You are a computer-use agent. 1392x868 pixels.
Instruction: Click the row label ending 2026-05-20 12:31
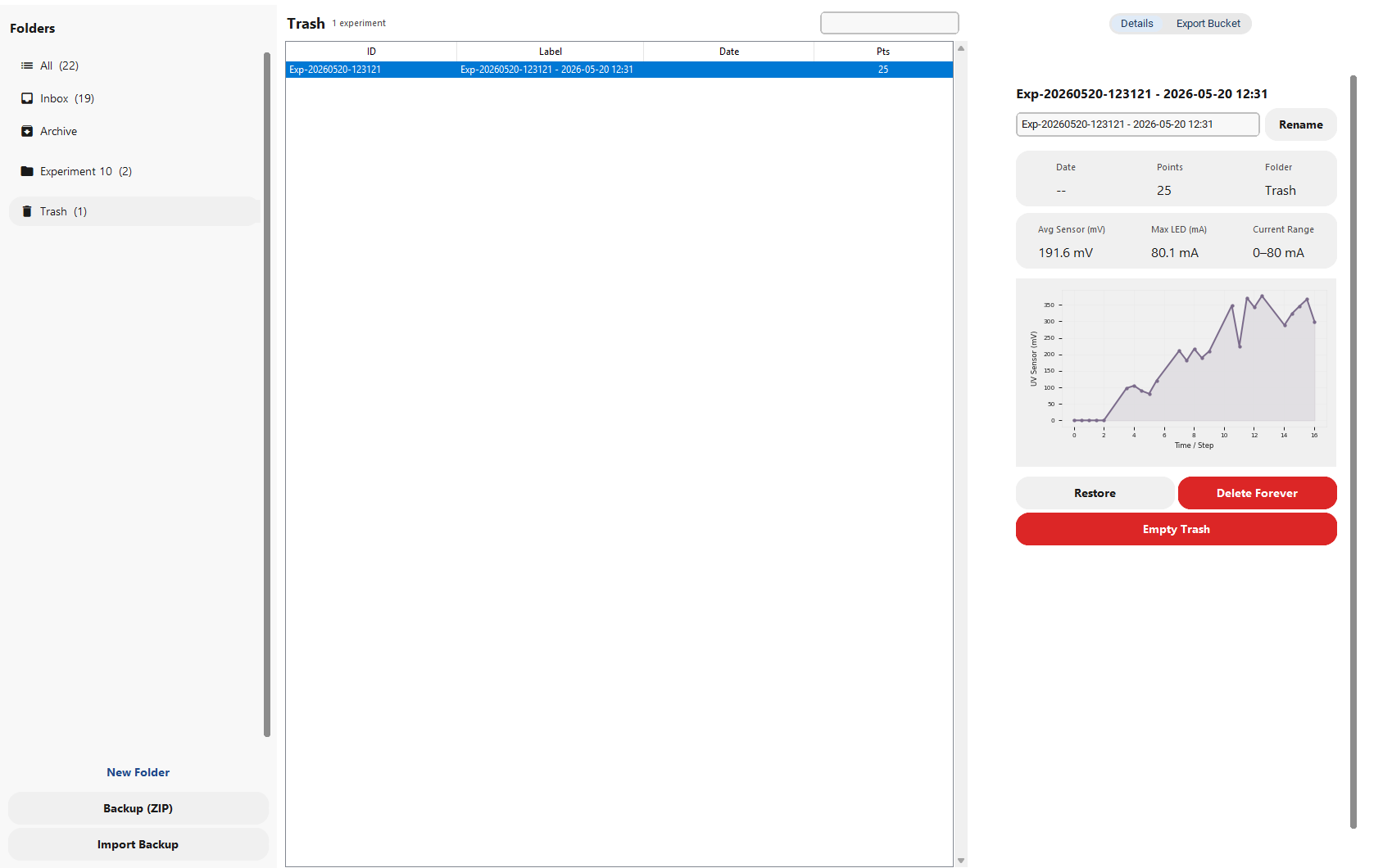click(x=546, y=70)
